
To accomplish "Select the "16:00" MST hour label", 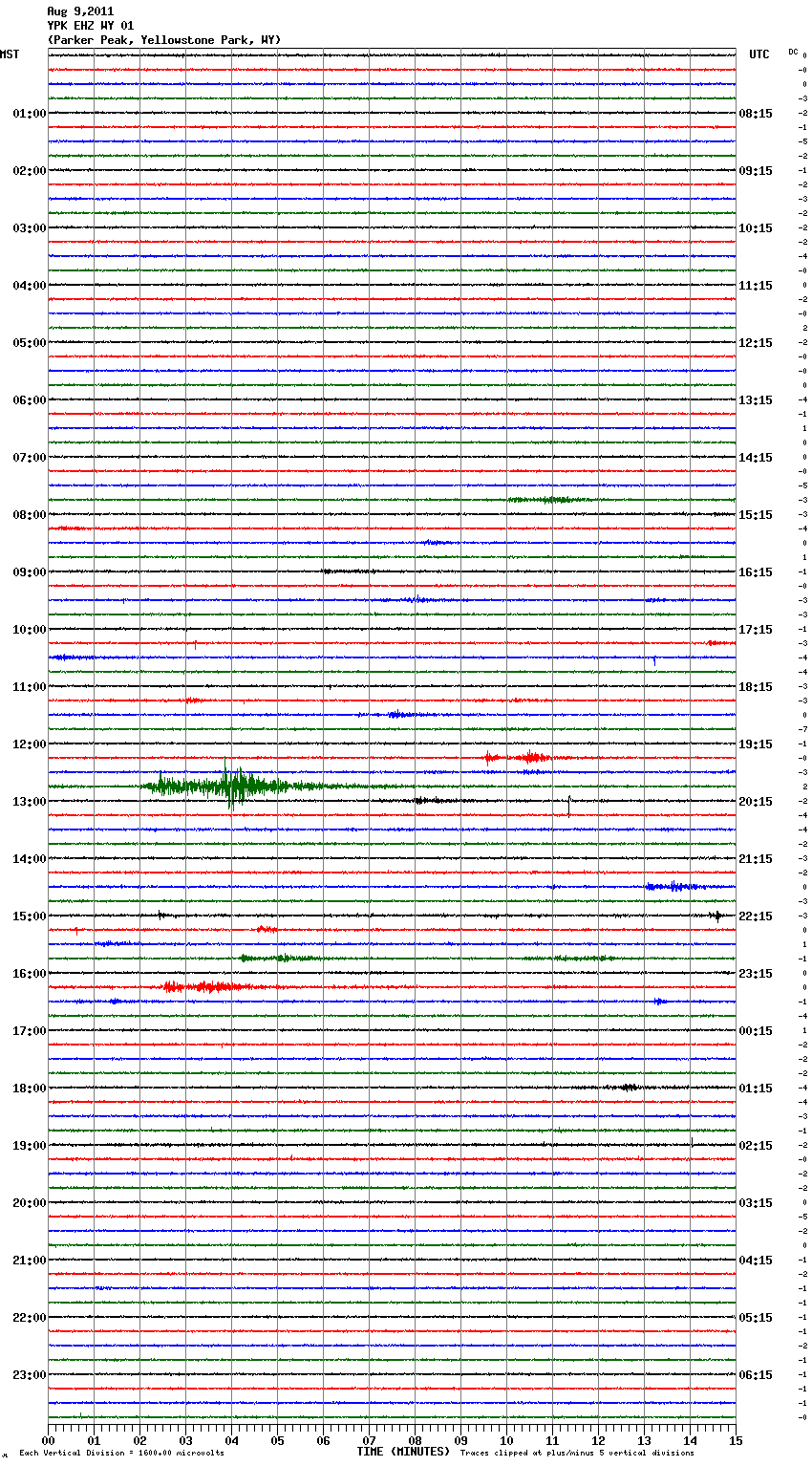I will pyautogui.click(x=30, y=974).
